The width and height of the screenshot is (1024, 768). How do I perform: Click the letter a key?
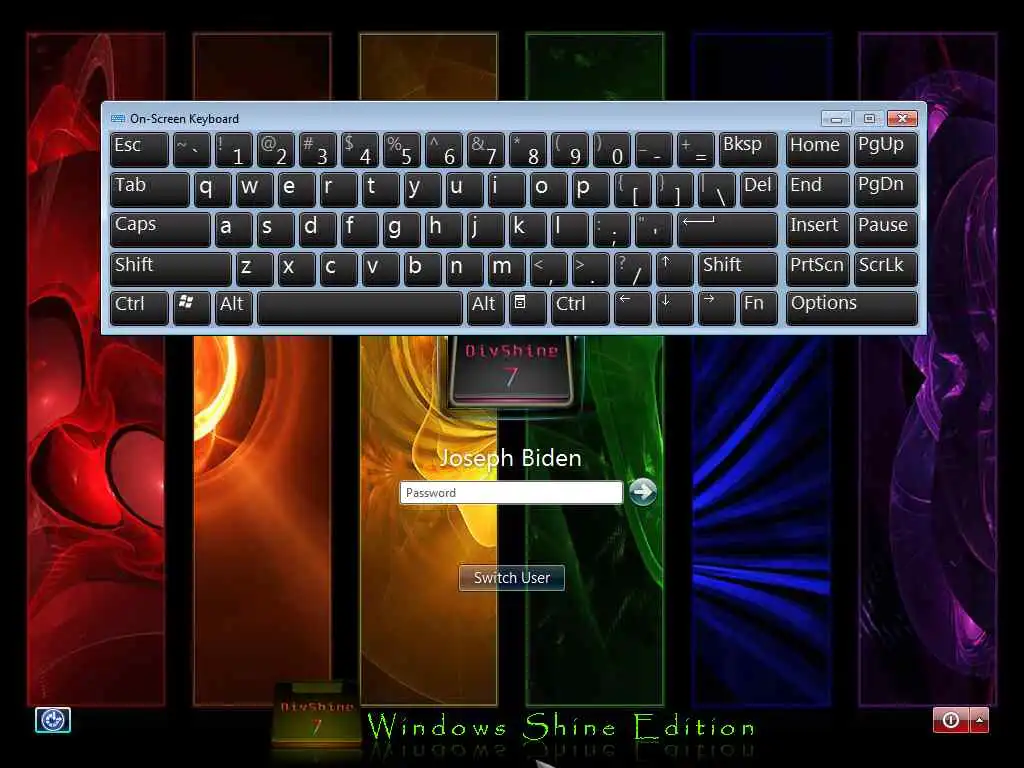point(233,229)
